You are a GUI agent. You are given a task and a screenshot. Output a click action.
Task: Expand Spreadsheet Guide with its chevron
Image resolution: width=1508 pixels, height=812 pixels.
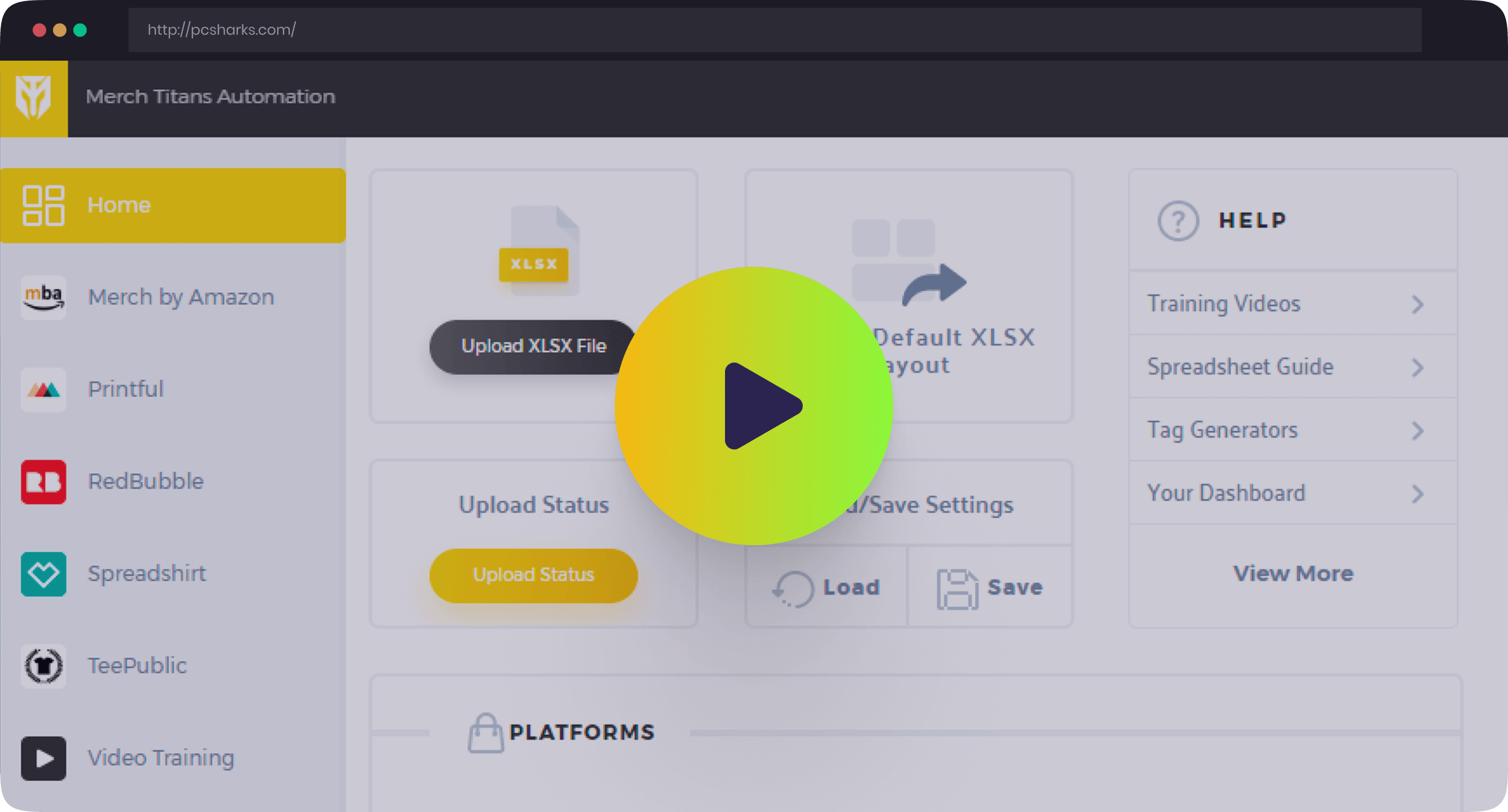[1418, 367]
